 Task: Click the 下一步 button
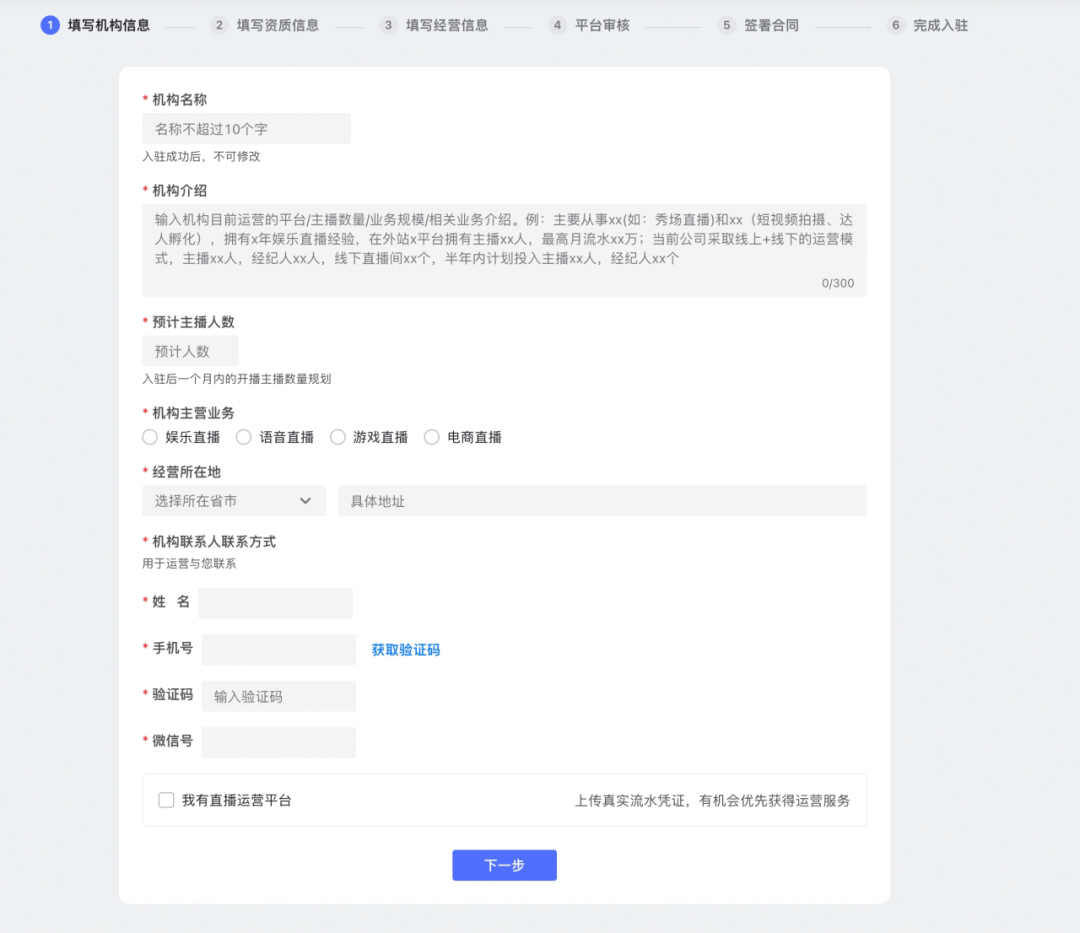pos(504,865)
